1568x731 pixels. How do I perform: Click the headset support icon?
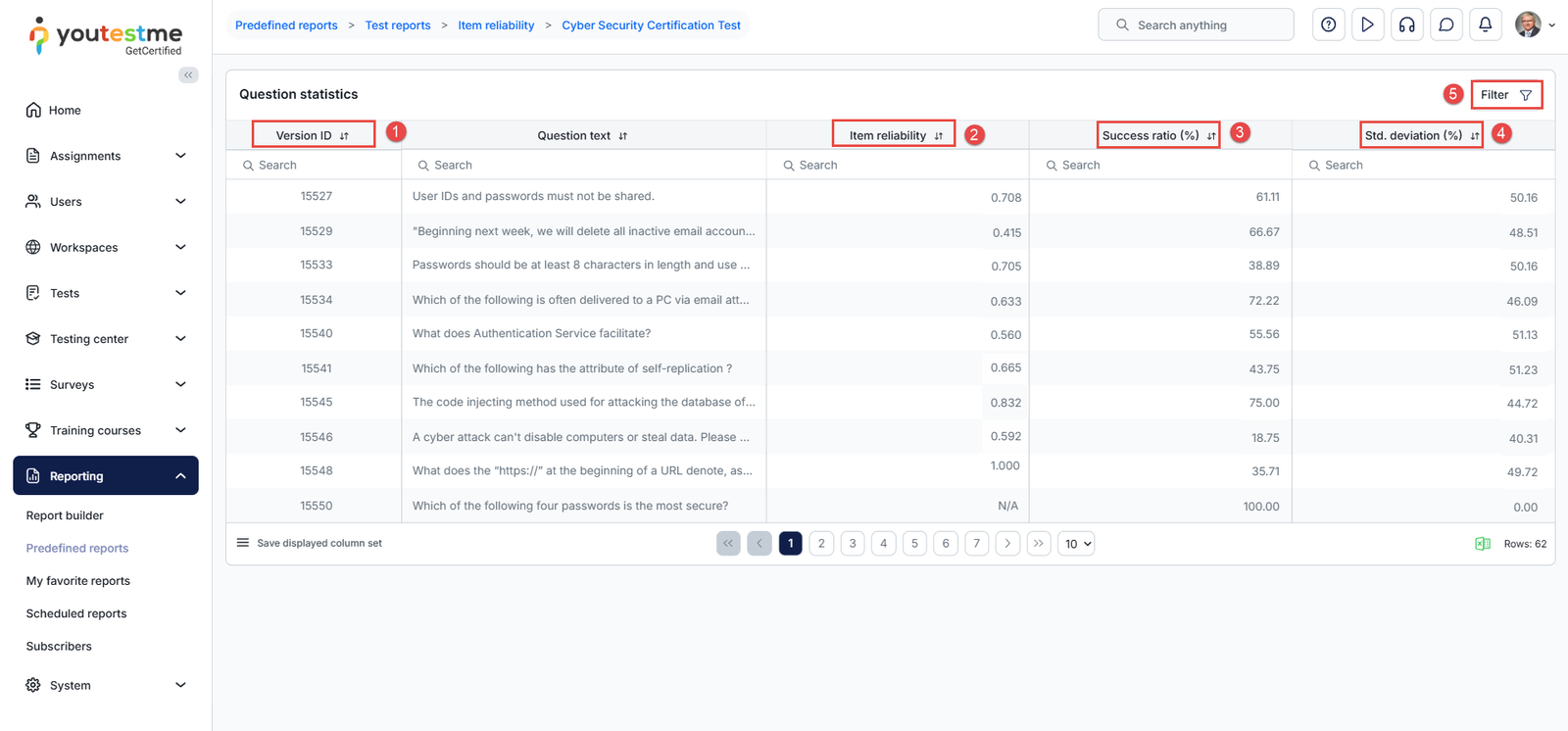tap(1406, 24)
